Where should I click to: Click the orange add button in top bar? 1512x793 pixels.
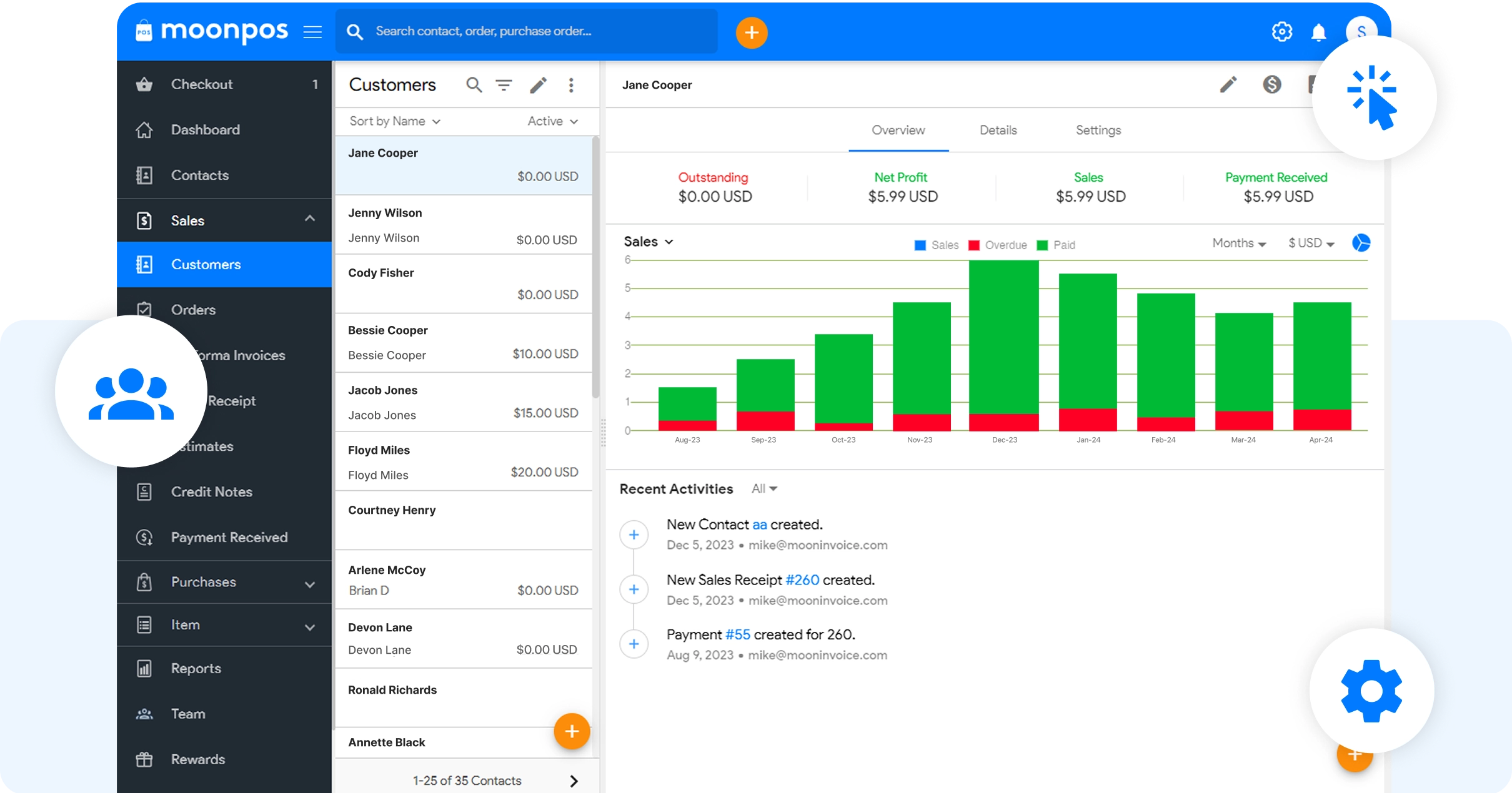tap(751, 32)
